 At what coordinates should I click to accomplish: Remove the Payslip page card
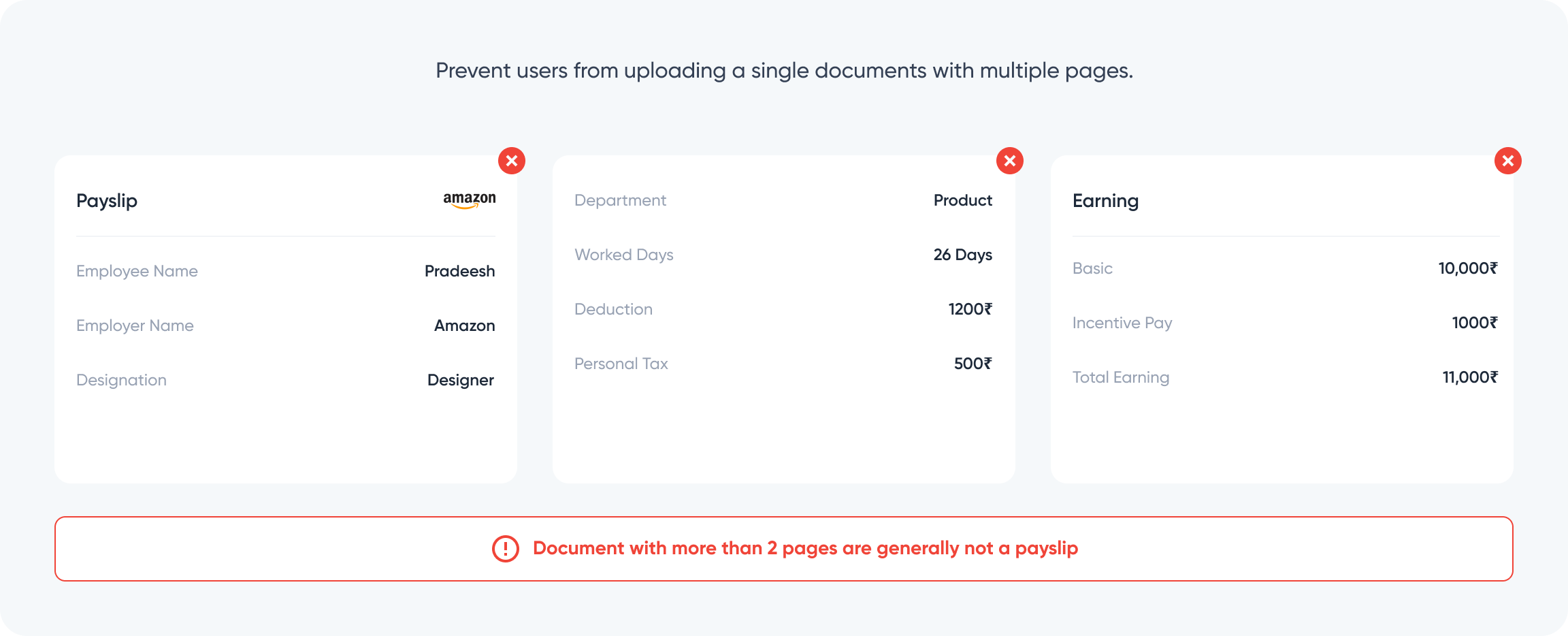512,161
